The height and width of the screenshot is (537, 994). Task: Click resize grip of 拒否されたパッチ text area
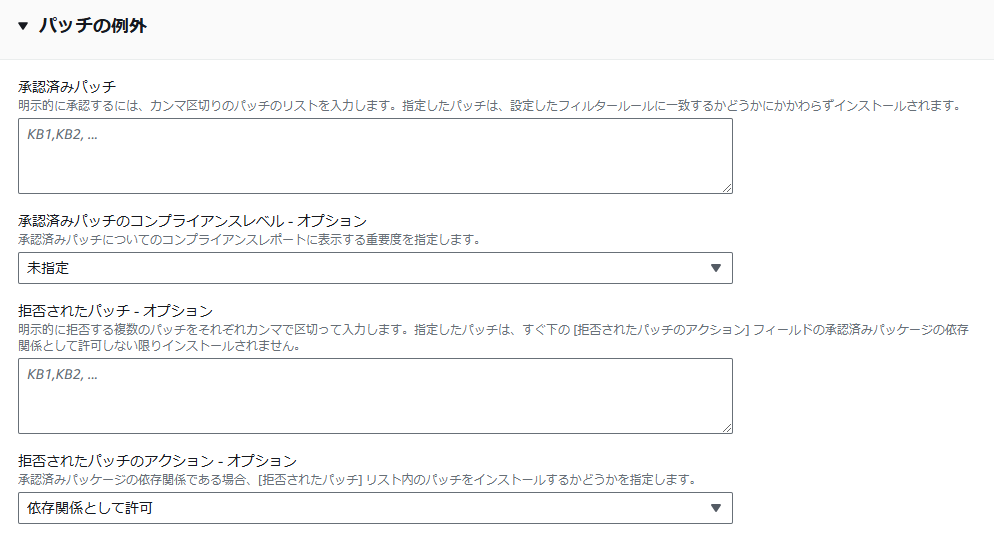(x=726, y=428)
